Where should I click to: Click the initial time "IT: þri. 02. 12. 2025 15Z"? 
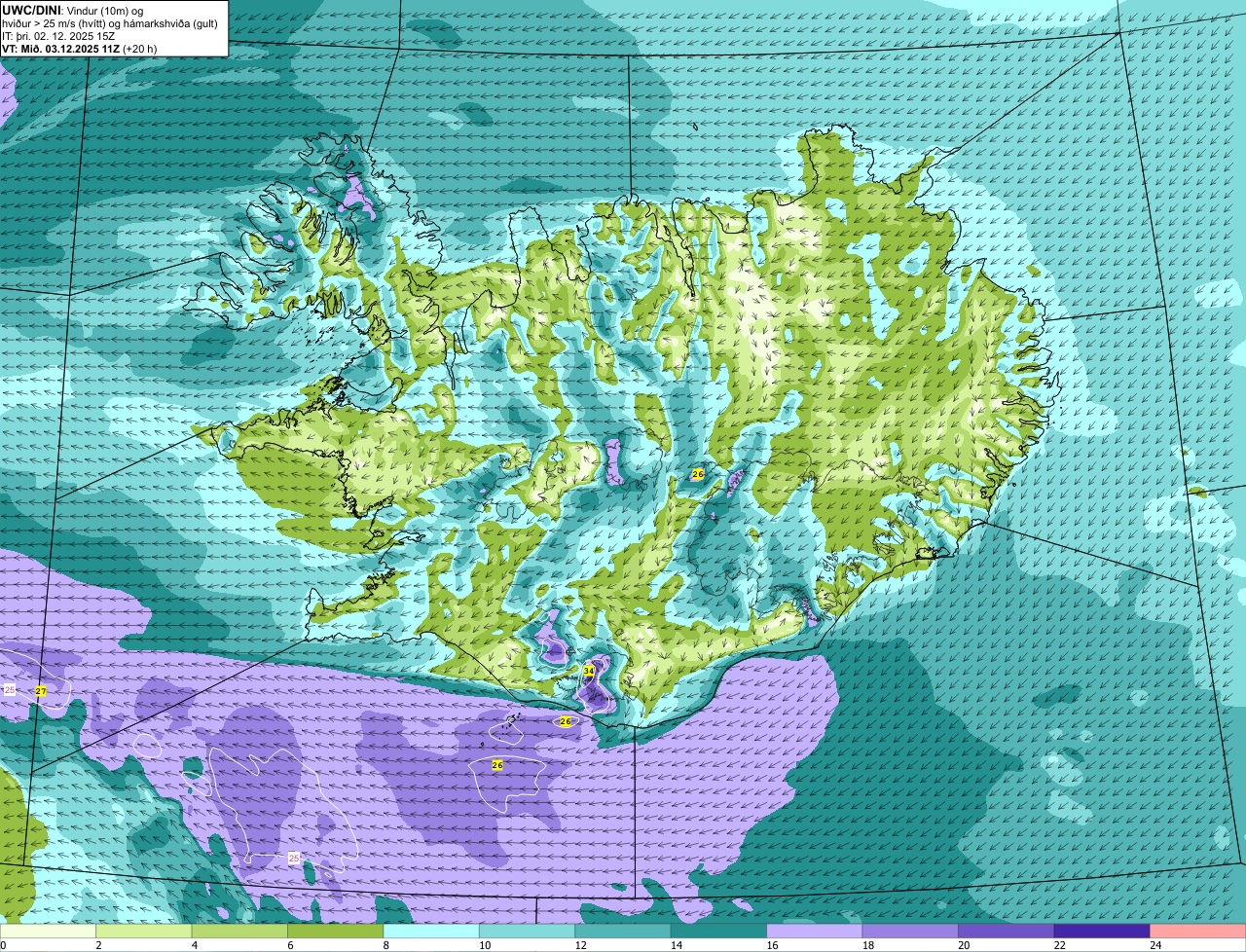click(x=58, y=36)
